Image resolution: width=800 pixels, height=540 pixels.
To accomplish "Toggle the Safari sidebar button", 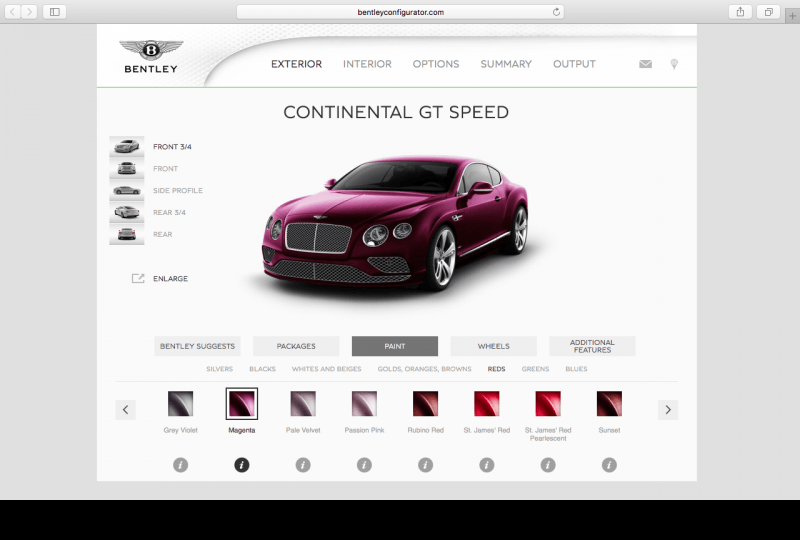I will point(55,12).
